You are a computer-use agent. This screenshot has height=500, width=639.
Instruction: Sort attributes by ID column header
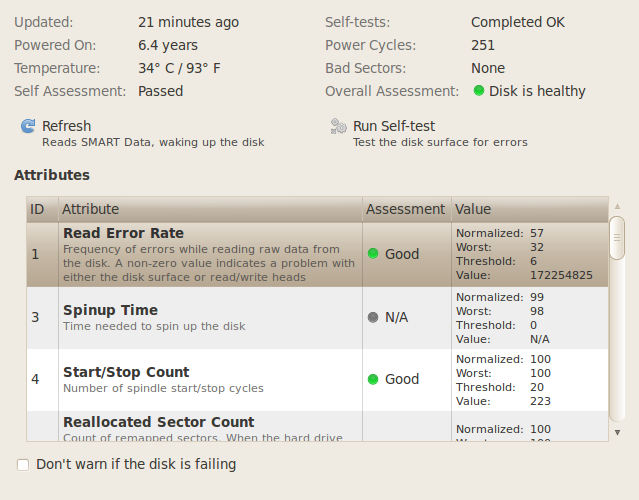(42, 209)
